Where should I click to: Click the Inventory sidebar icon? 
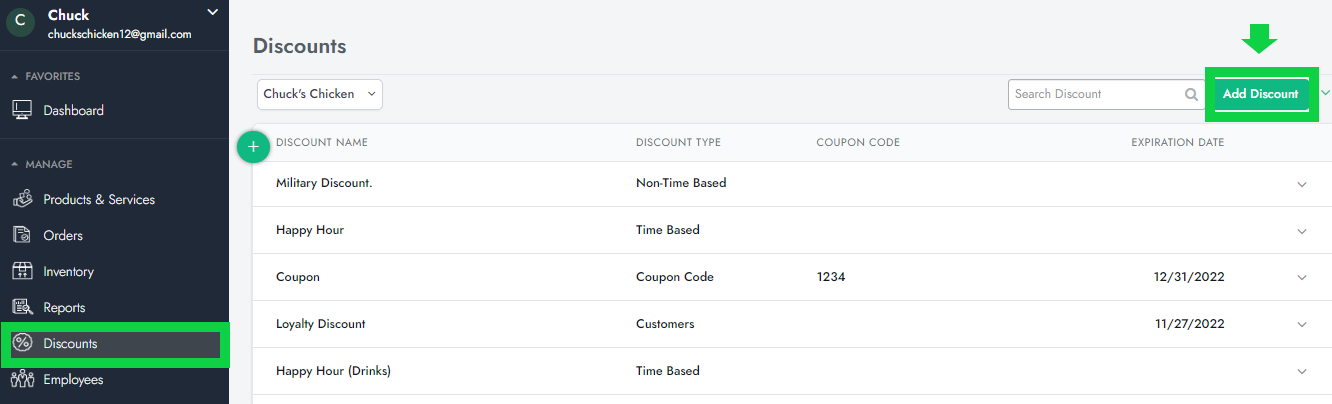[22, 271]
